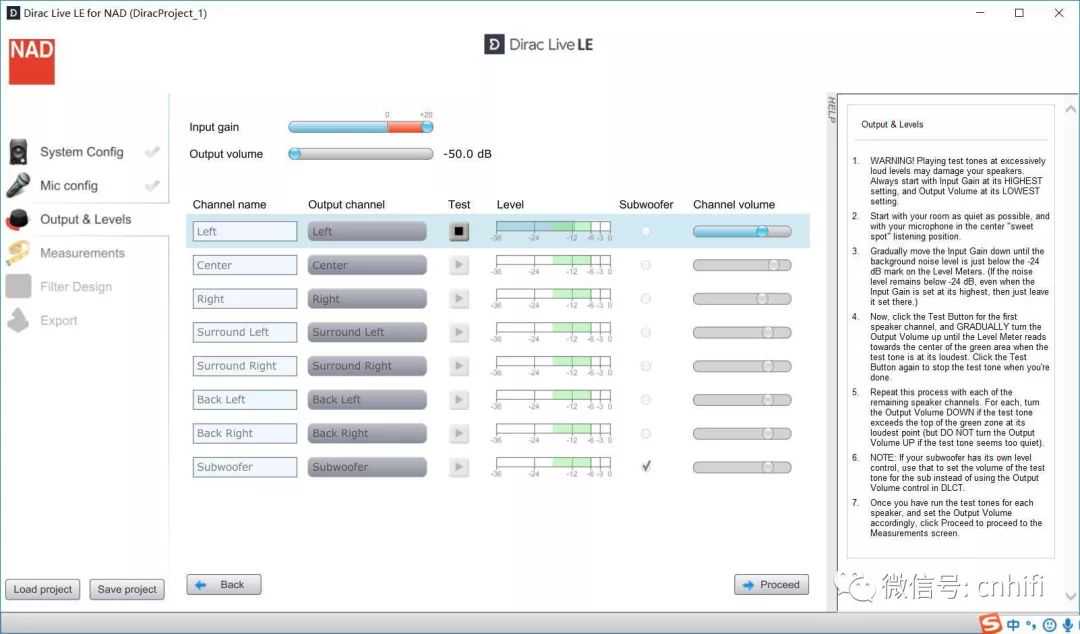Click the Save project button
Image resolution: width=1080 pixels, height=634 pixels.
click(127, 589)
